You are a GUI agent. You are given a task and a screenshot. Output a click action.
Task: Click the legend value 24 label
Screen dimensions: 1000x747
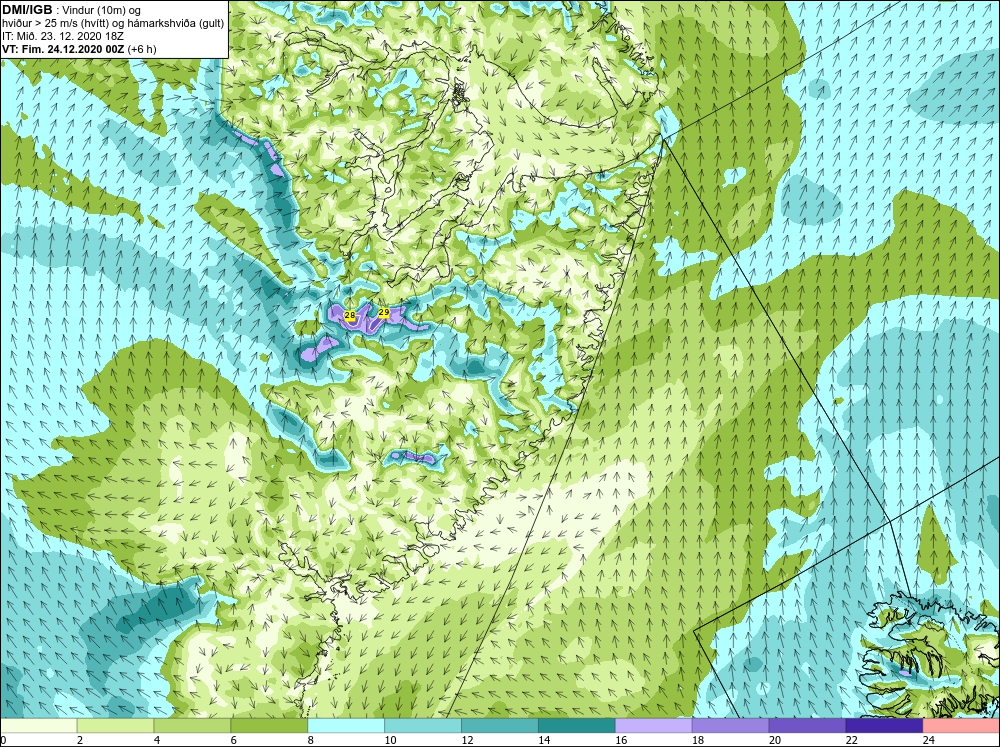click(x=929, y=740)
